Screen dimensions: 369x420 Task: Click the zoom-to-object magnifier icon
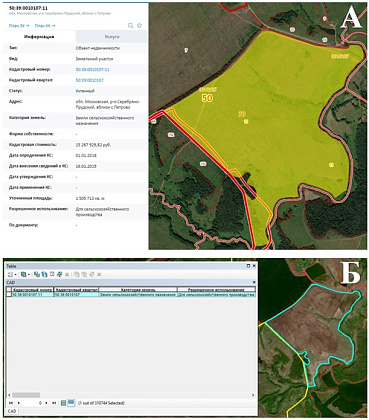pyautogui.click(x=131, y=26)
